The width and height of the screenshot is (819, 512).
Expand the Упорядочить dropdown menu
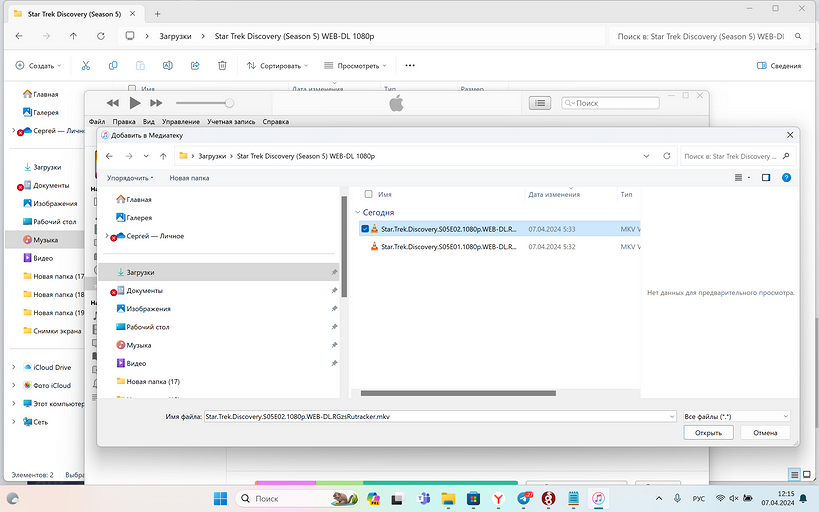tap(130, 178)
